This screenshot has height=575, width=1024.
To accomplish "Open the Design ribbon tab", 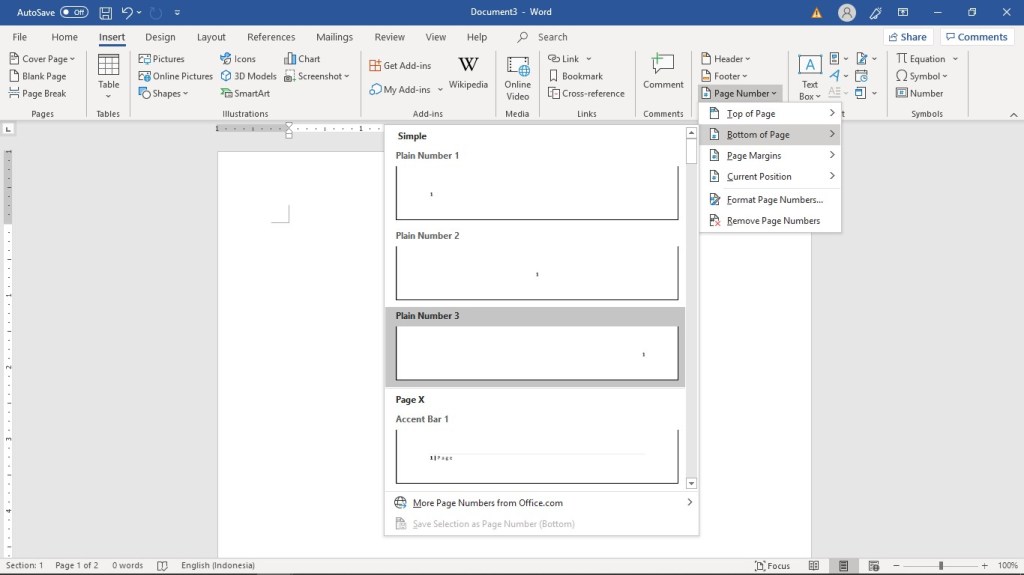I will point(160,37).
